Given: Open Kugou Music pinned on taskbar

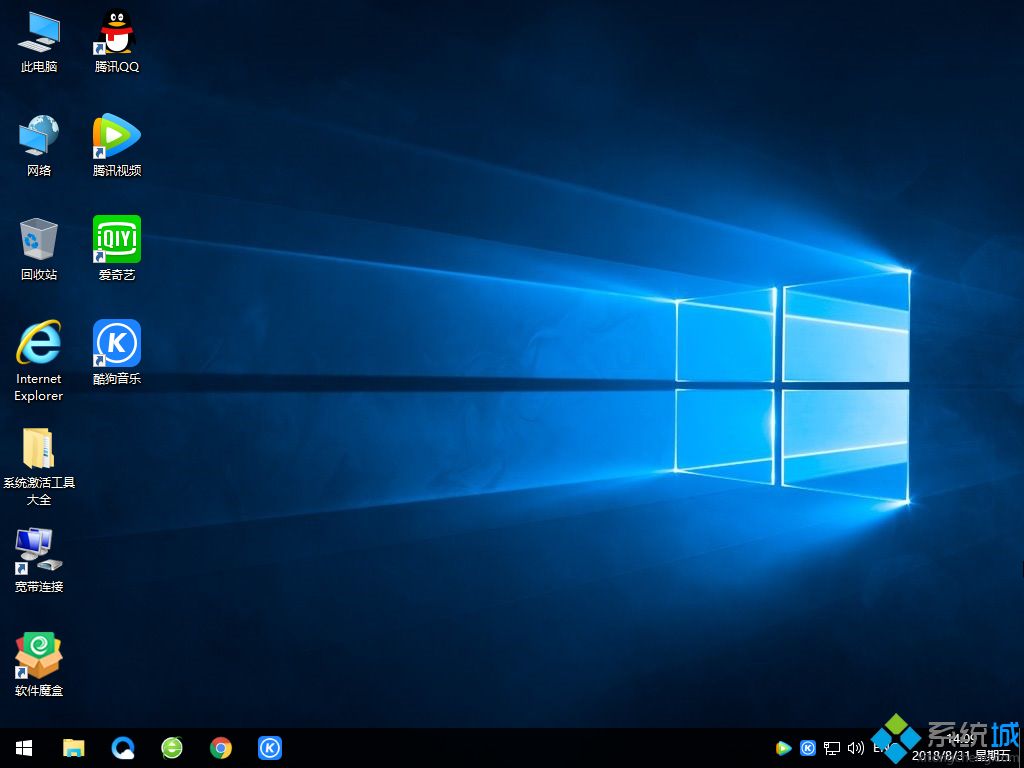Looking at the screenshot, I should pyautogui.click(x=269, y=747).
